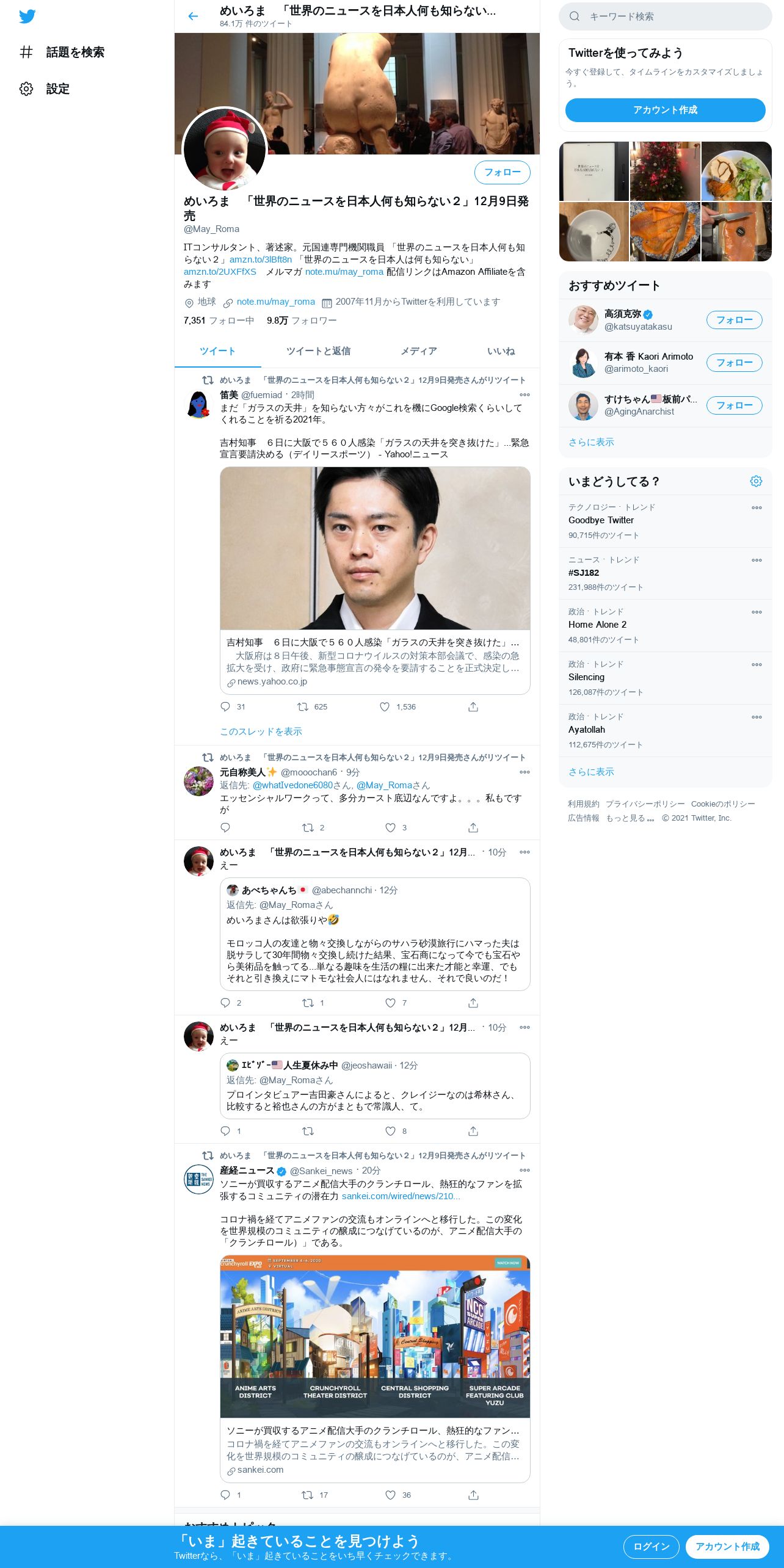Reply to the 産経ニュース tweet
This screenshot has height=1568, width=784.
click(225, 1495)
